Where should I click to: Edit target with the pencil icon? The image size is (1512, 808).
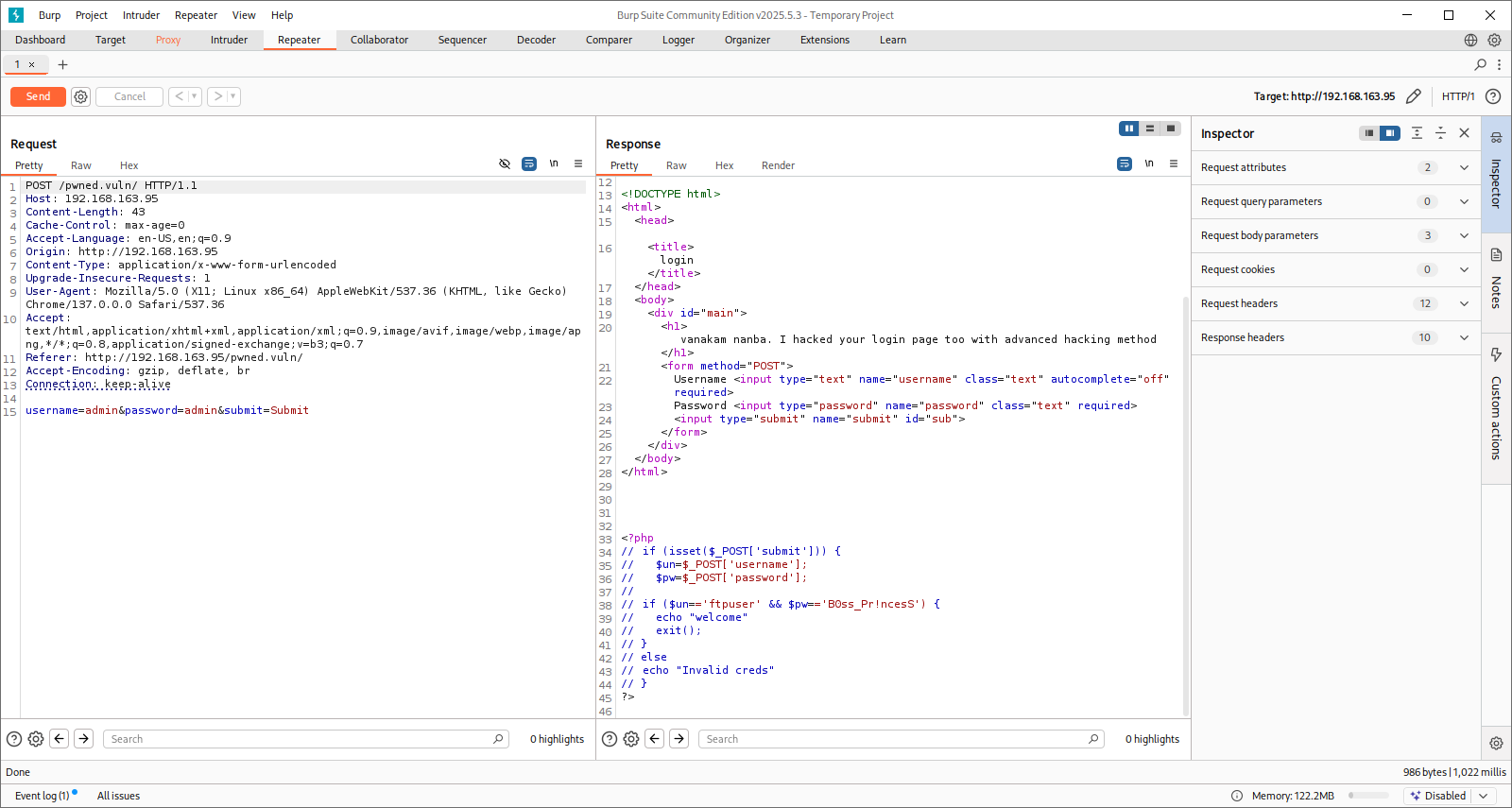1414,96
